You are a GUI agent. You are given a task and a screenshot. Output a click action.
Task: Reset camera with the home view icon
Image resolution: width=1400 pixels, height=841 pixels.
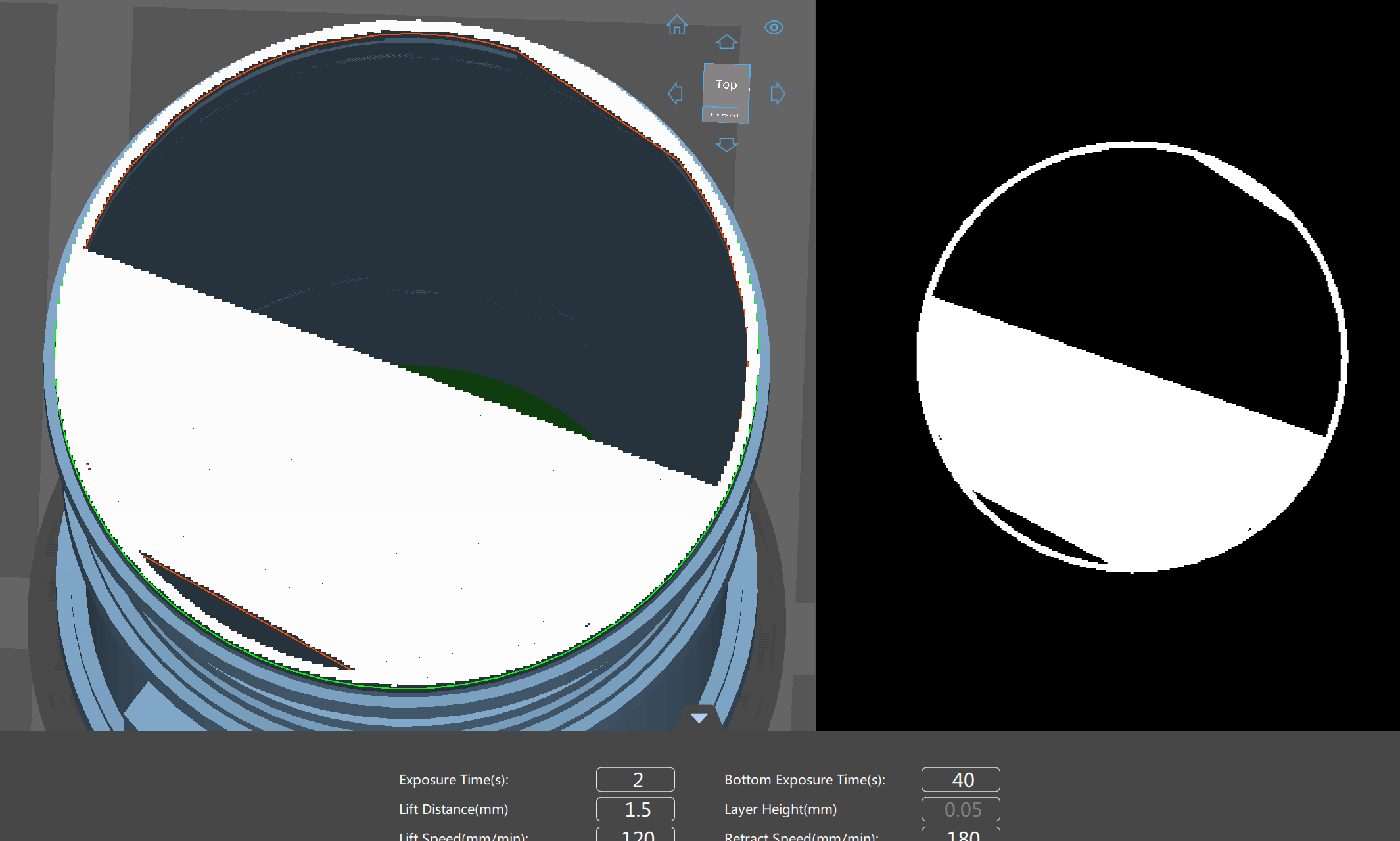676,26
